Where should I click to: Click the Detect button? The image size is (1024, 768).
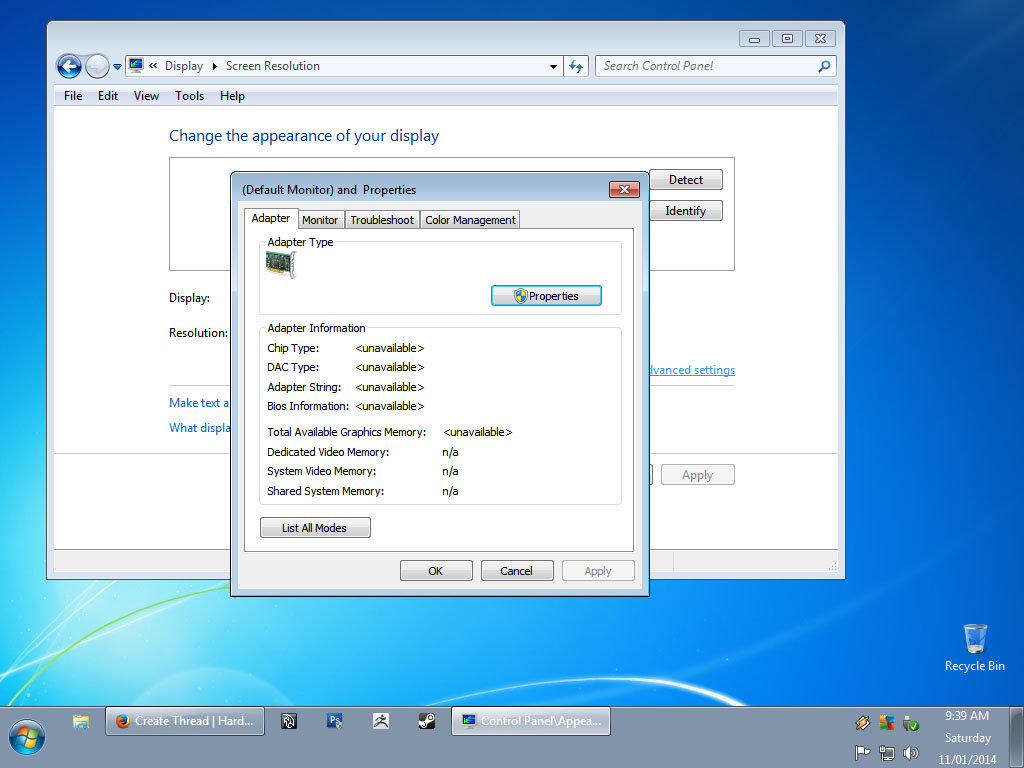click(686, 180)
